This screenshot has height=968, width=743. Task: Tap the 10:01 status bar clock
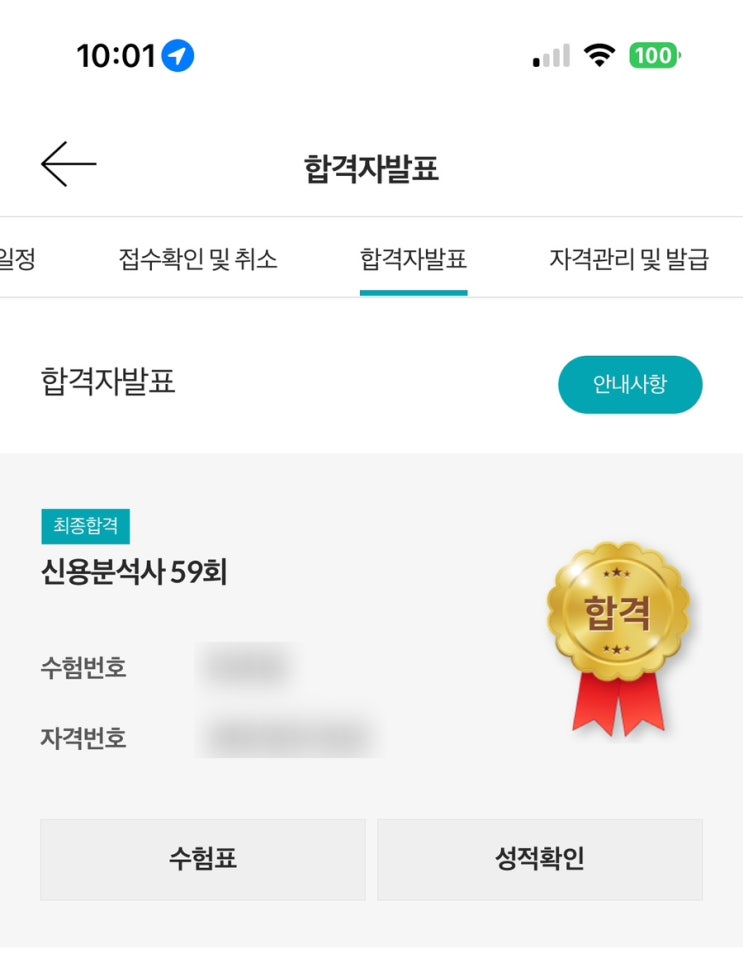(x=115, y=56)
